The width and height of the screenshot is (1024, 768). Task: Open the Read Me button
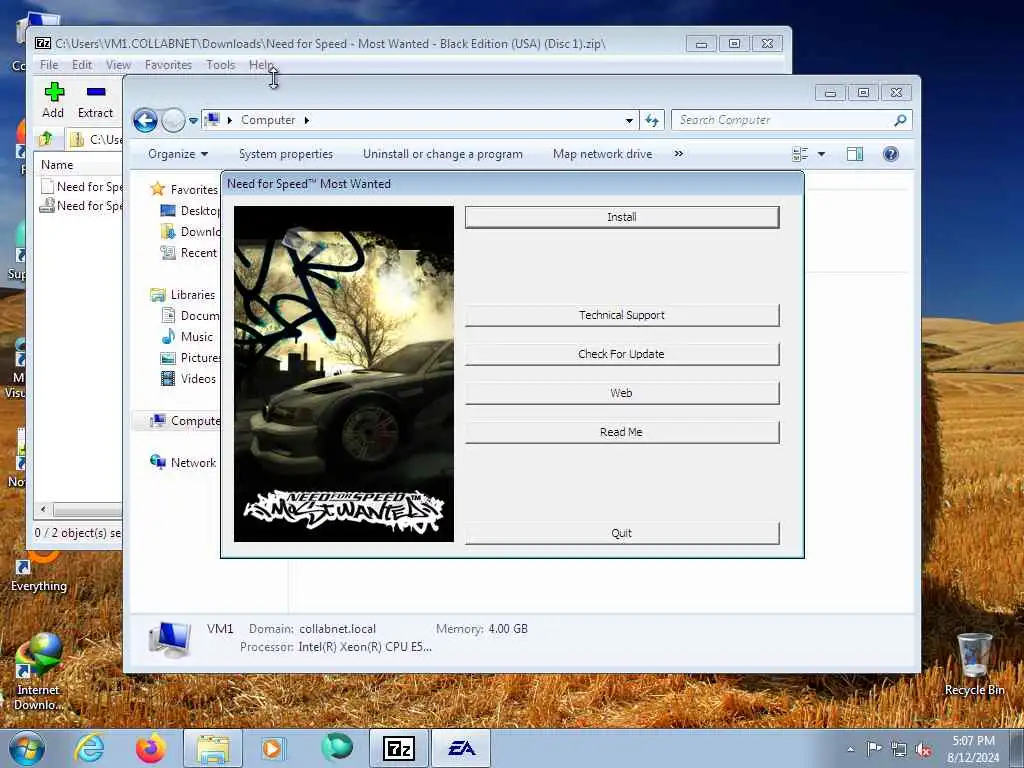coord(622,432)
